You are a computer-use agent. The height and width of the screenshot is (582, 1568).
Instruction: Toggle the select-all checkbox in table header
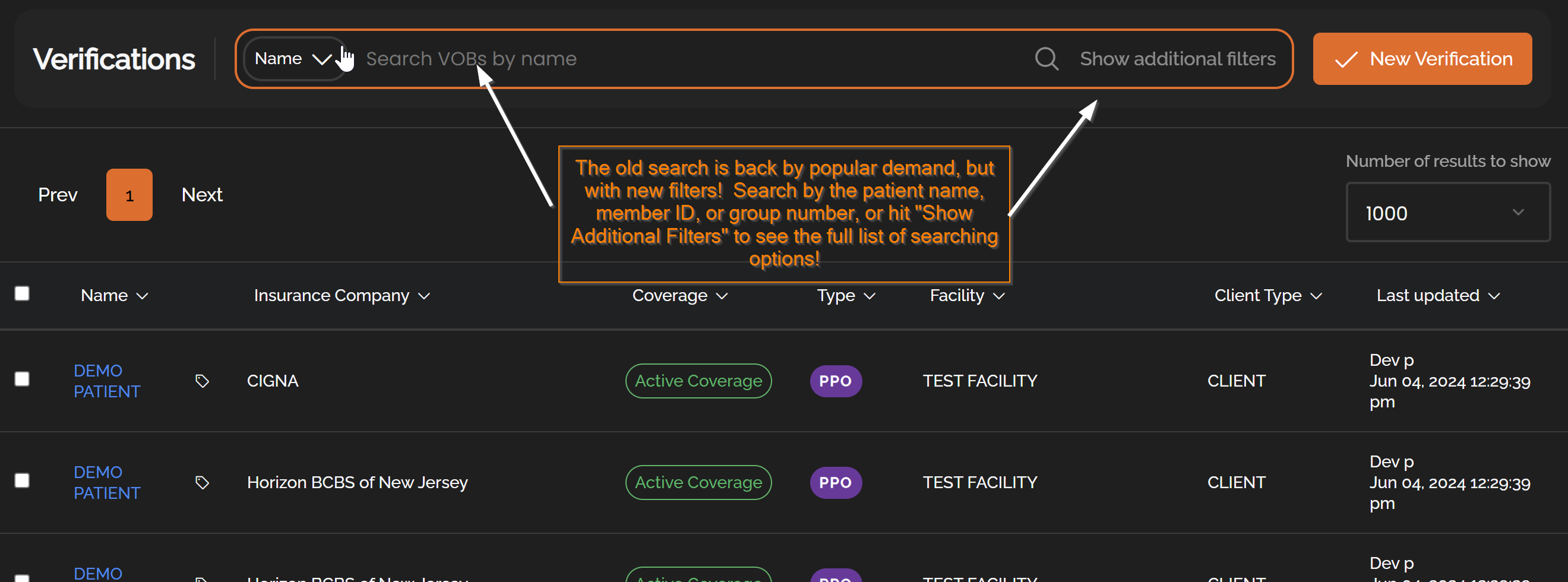click(x=22, y=294)
